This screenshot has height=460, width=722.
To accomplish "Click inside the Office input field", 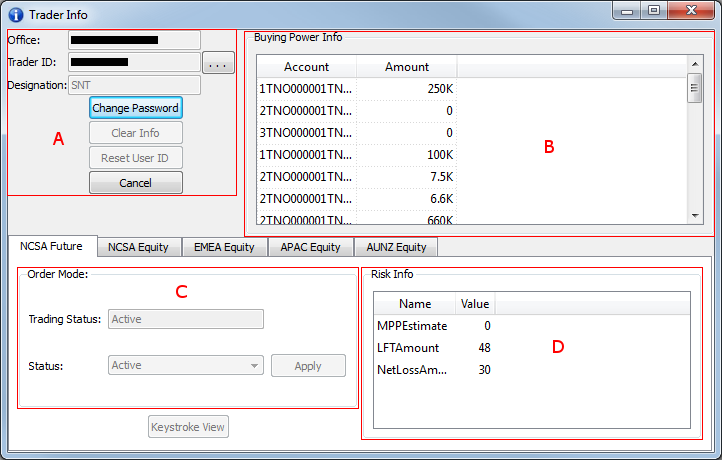I will pyautogui.click(x=134, y=40).
